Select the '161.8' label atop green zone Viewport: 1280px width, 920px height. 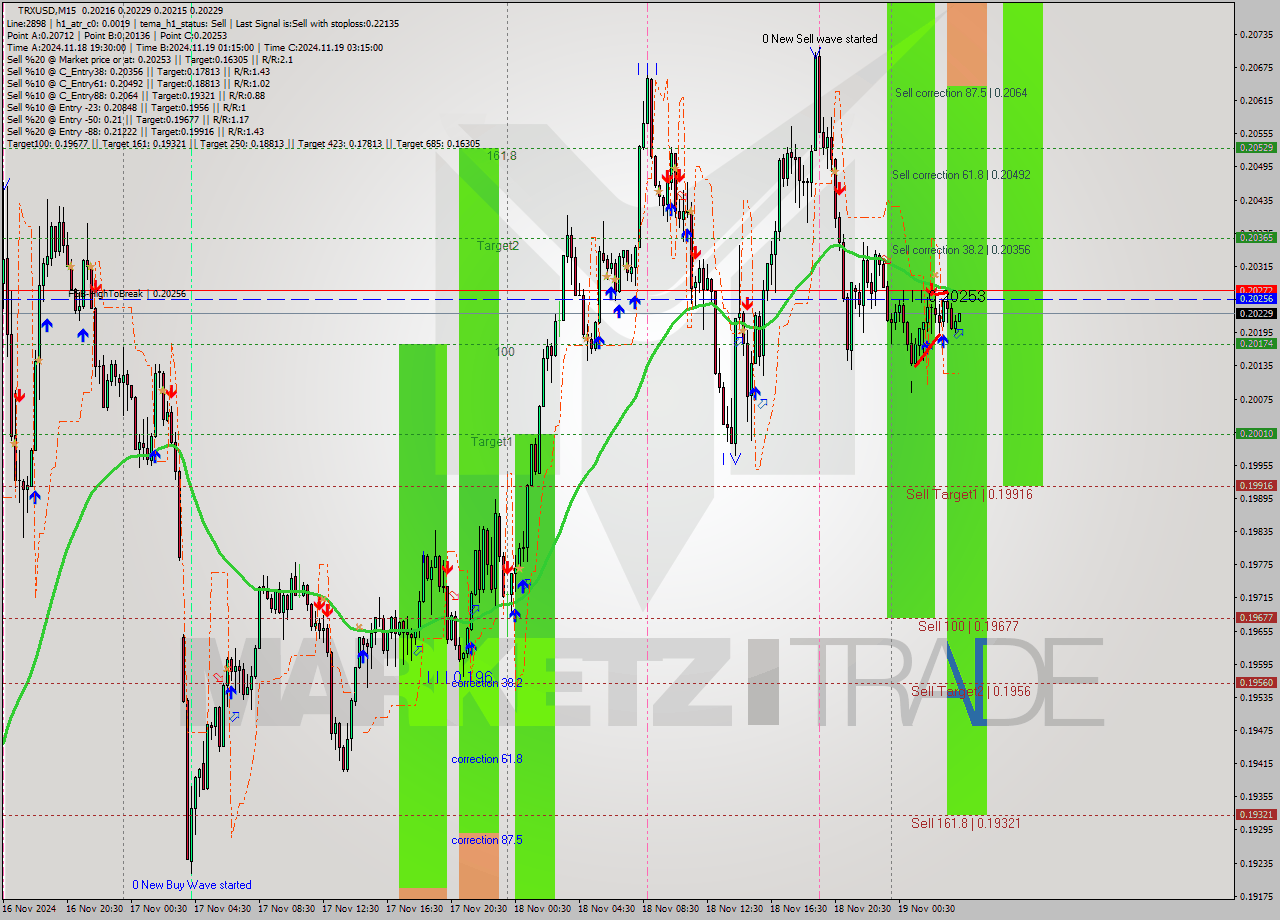502,156
